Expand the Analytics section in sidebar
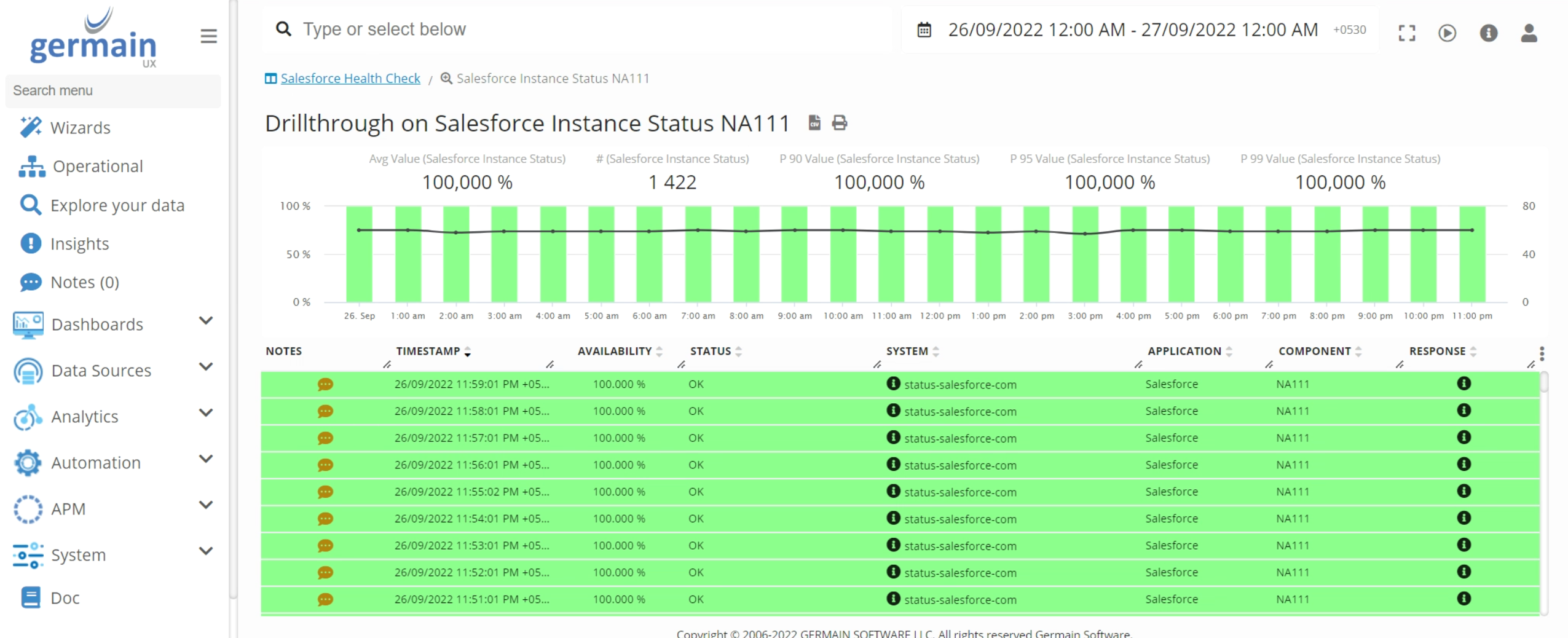Image resolution: width=1568 pixels, height=638 pixels. click(205, 412)
